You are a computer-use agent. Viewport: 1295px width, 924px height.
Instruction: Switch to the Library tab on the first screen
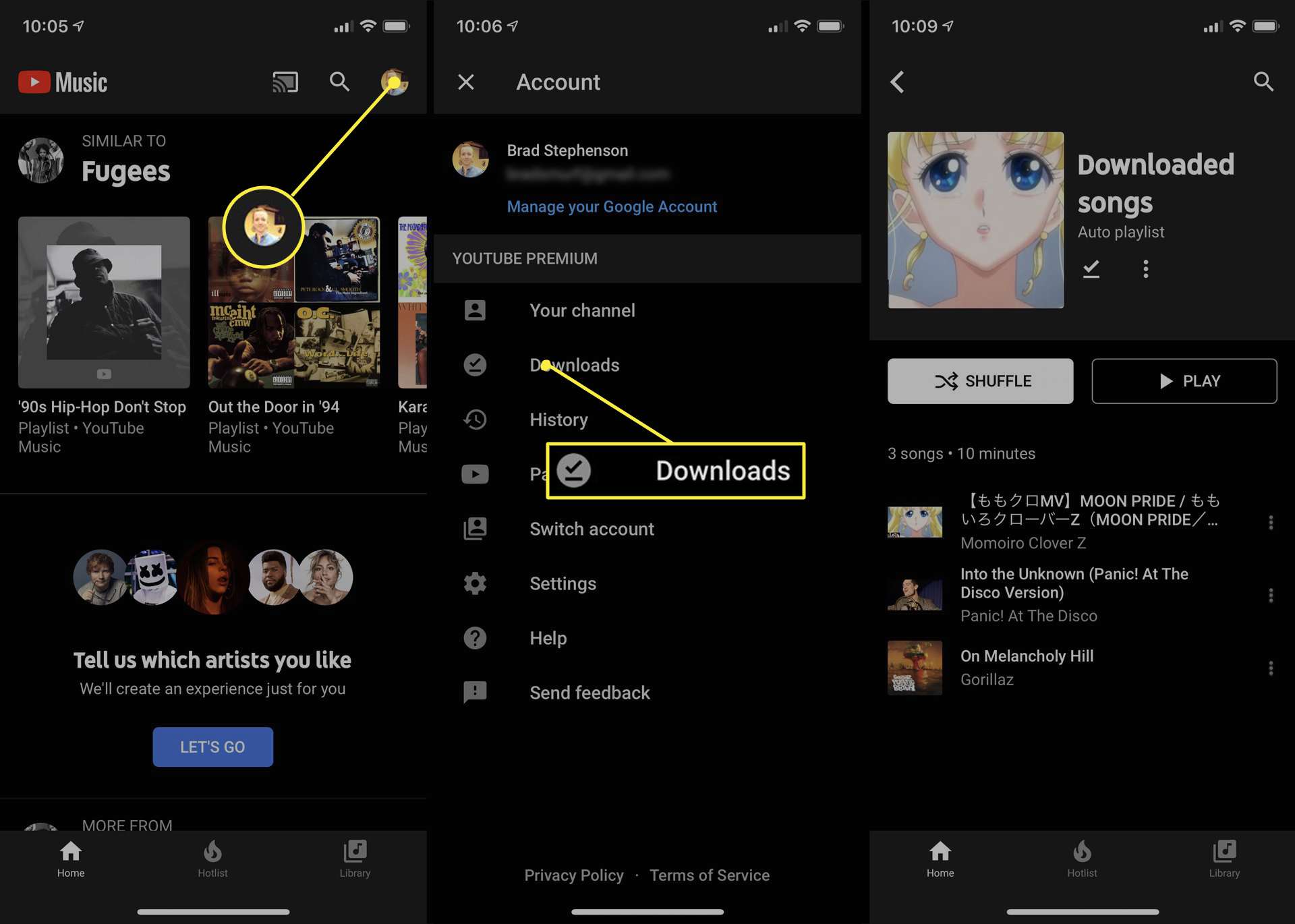[x=355, y=859]
